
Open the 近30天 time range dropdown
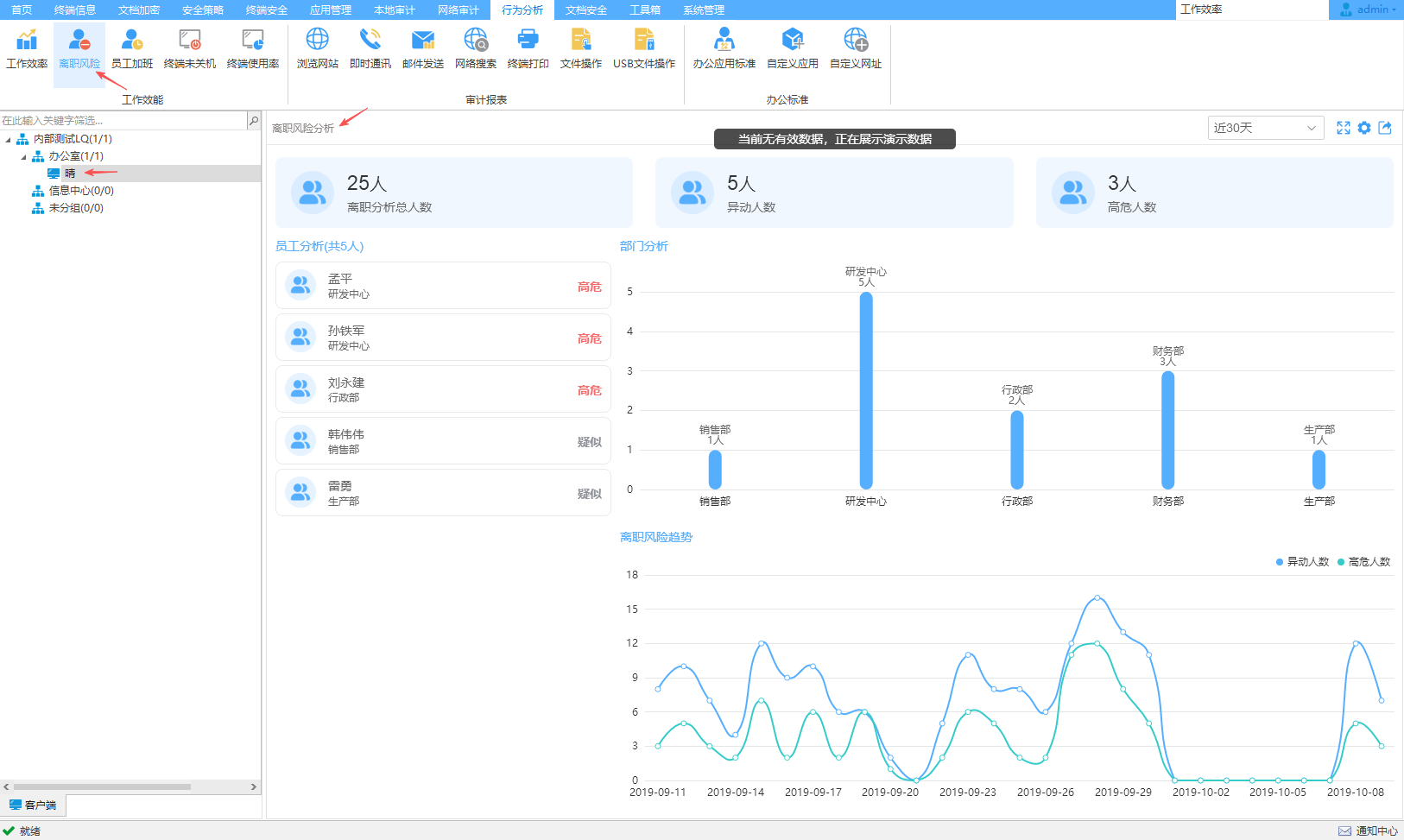click(x=1265, y=128)
